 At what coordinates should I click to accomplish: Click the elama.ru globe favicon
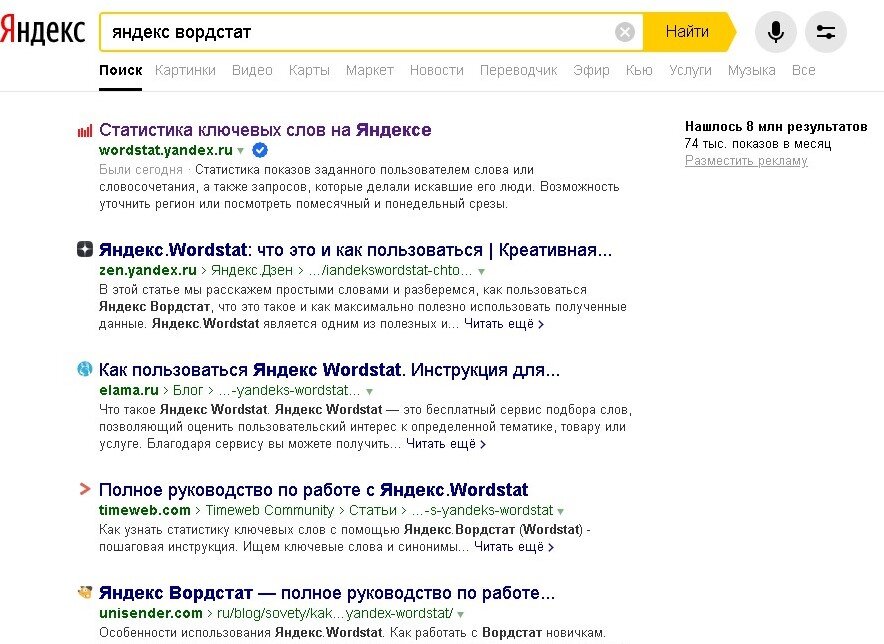[x=85, y=369]
